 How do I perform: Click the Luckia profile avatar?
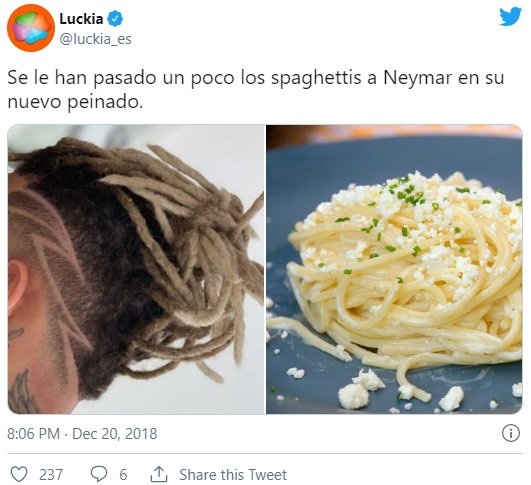[31, 28]
